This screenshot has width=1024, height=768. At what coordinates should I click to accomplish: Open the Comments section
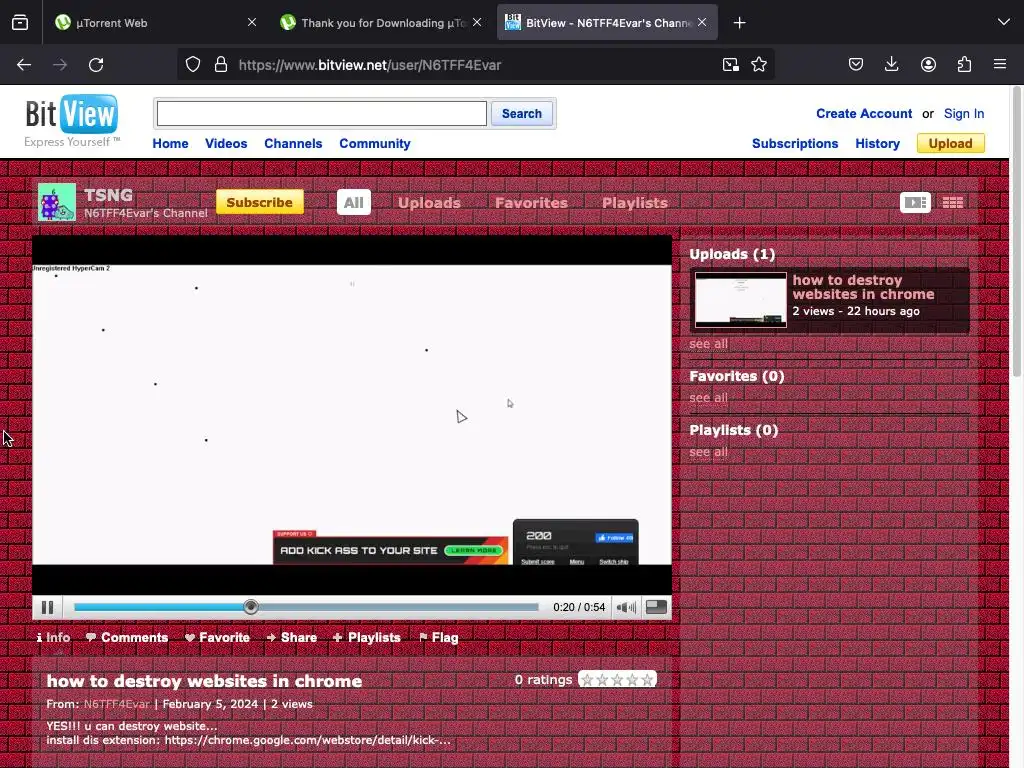(x=127, y=637)
